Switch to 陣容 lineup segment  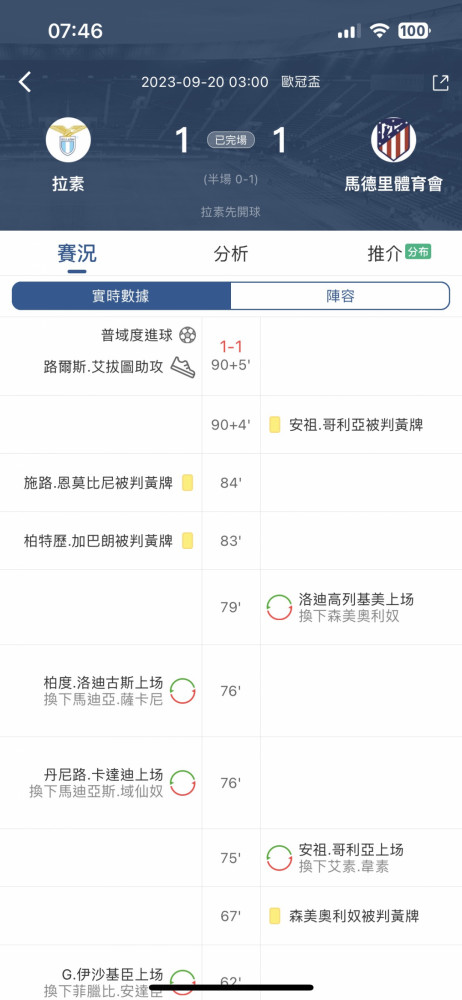pos(339,296)
